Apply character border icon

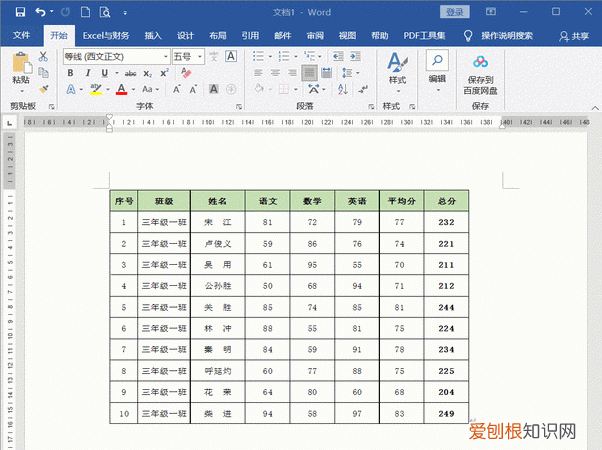click(x=231, y=56)
